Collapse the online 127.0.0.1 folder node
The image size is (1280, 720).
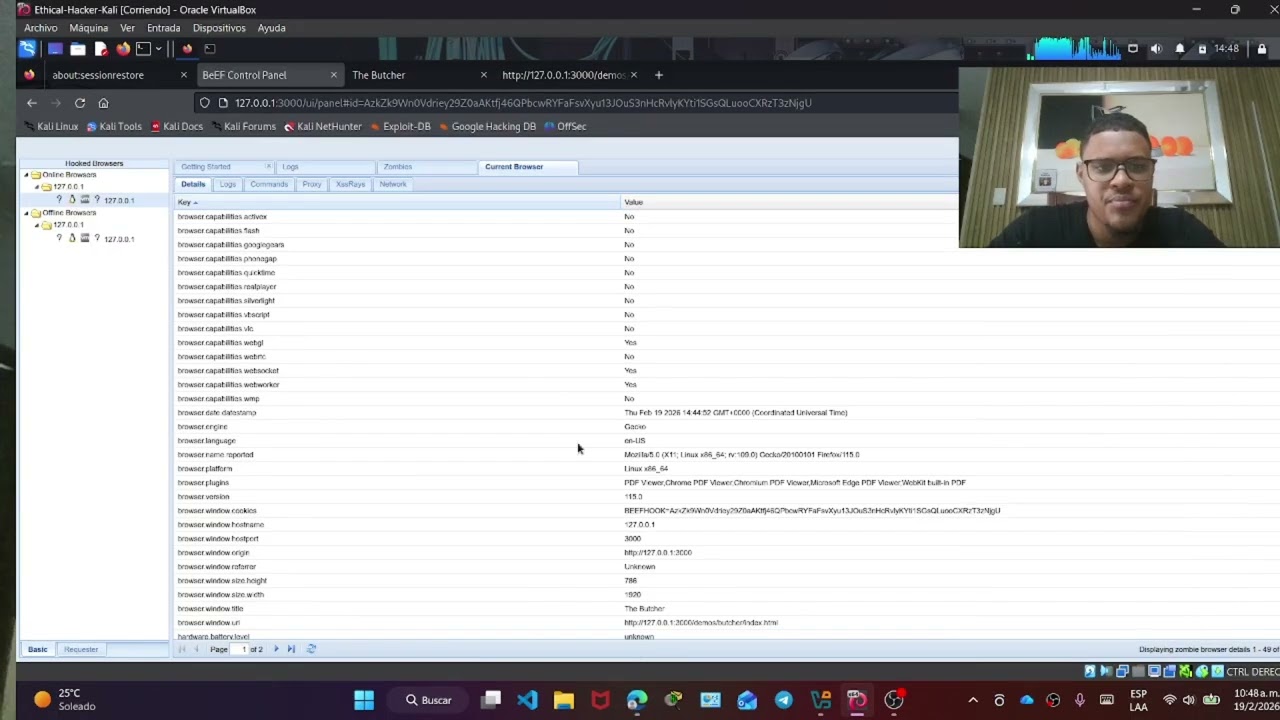pyautogui.click(x=37, y=187)
